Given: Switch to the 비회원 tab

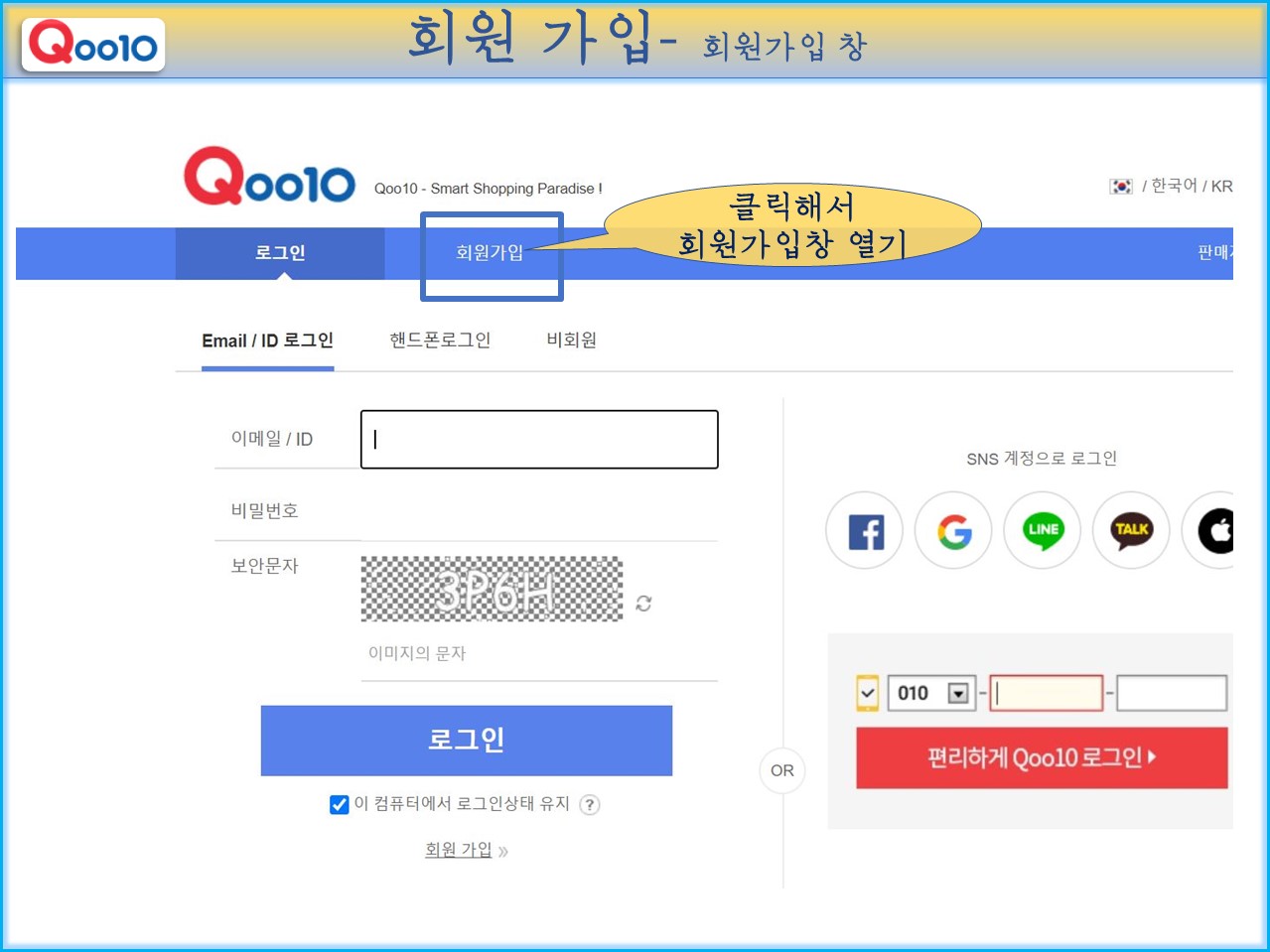Looking at the screenshot, I should pos(572,340).
